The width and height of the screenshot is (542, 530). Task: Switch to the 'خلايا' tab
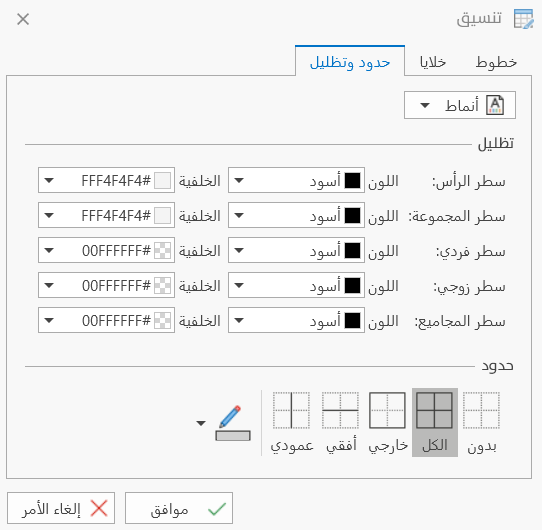[x=433, y=62]
